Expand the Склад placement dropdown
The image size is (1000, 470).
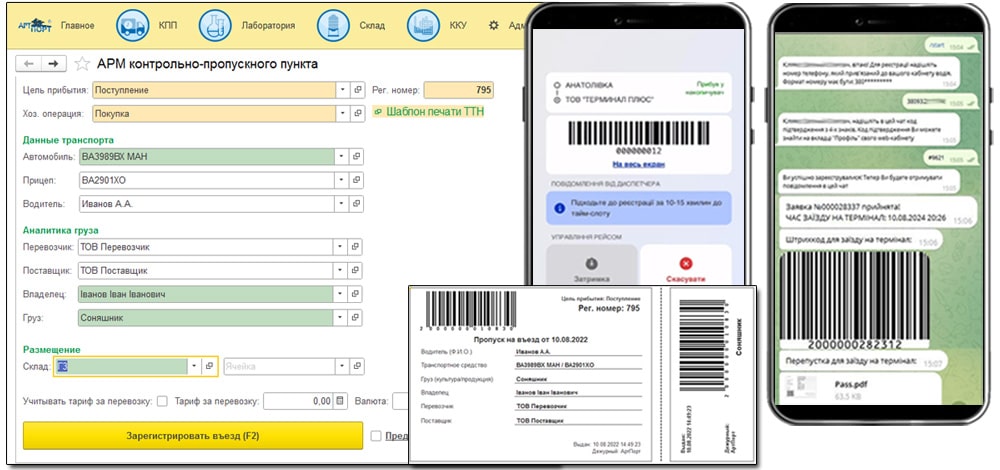tap(194, 366)
